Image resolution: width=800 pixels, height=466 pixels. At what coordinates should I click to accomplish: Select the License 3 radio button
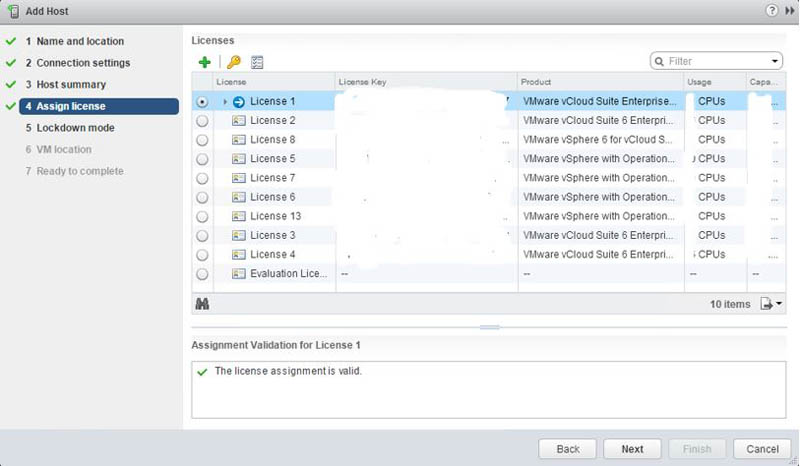pos(202,236)
